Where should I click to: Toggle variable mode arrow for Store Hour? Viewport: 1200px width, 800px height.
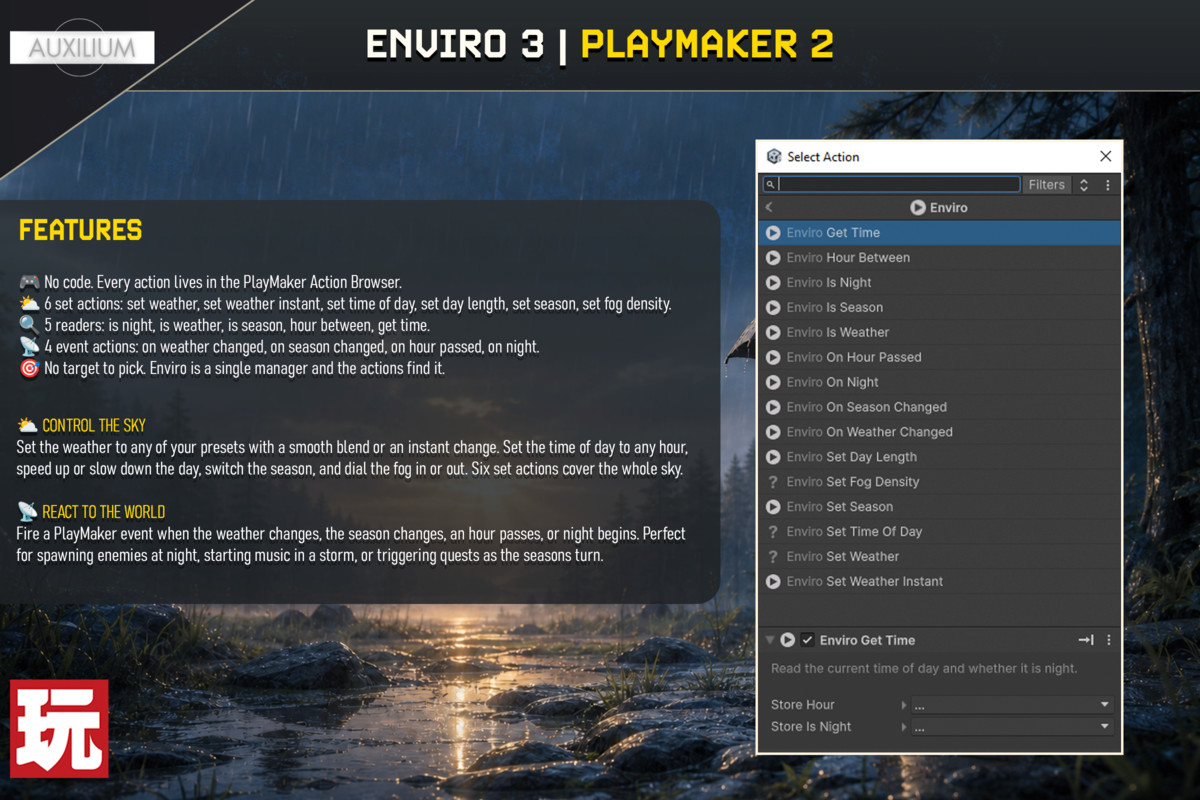(904, 705)
